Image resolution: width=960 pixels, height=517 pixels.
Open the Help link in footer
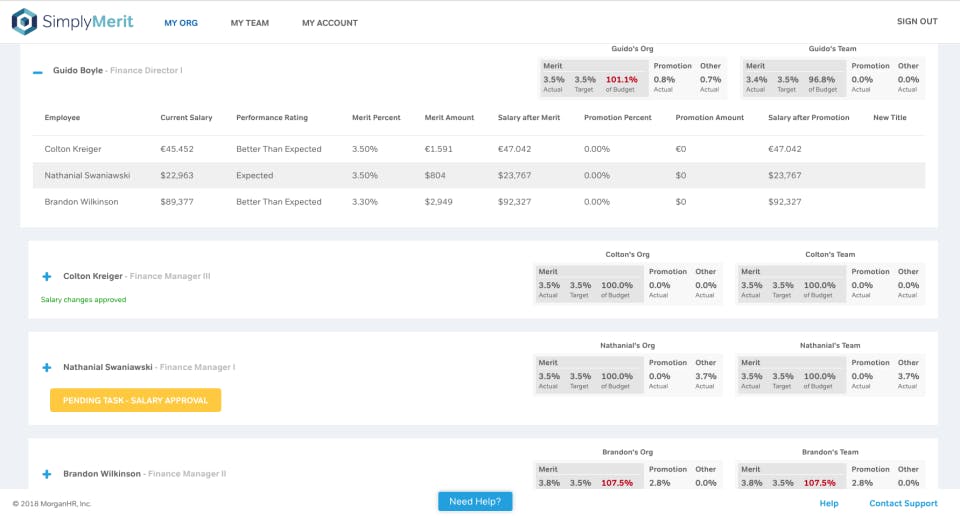pyautogui.click(x=829, y=503)
